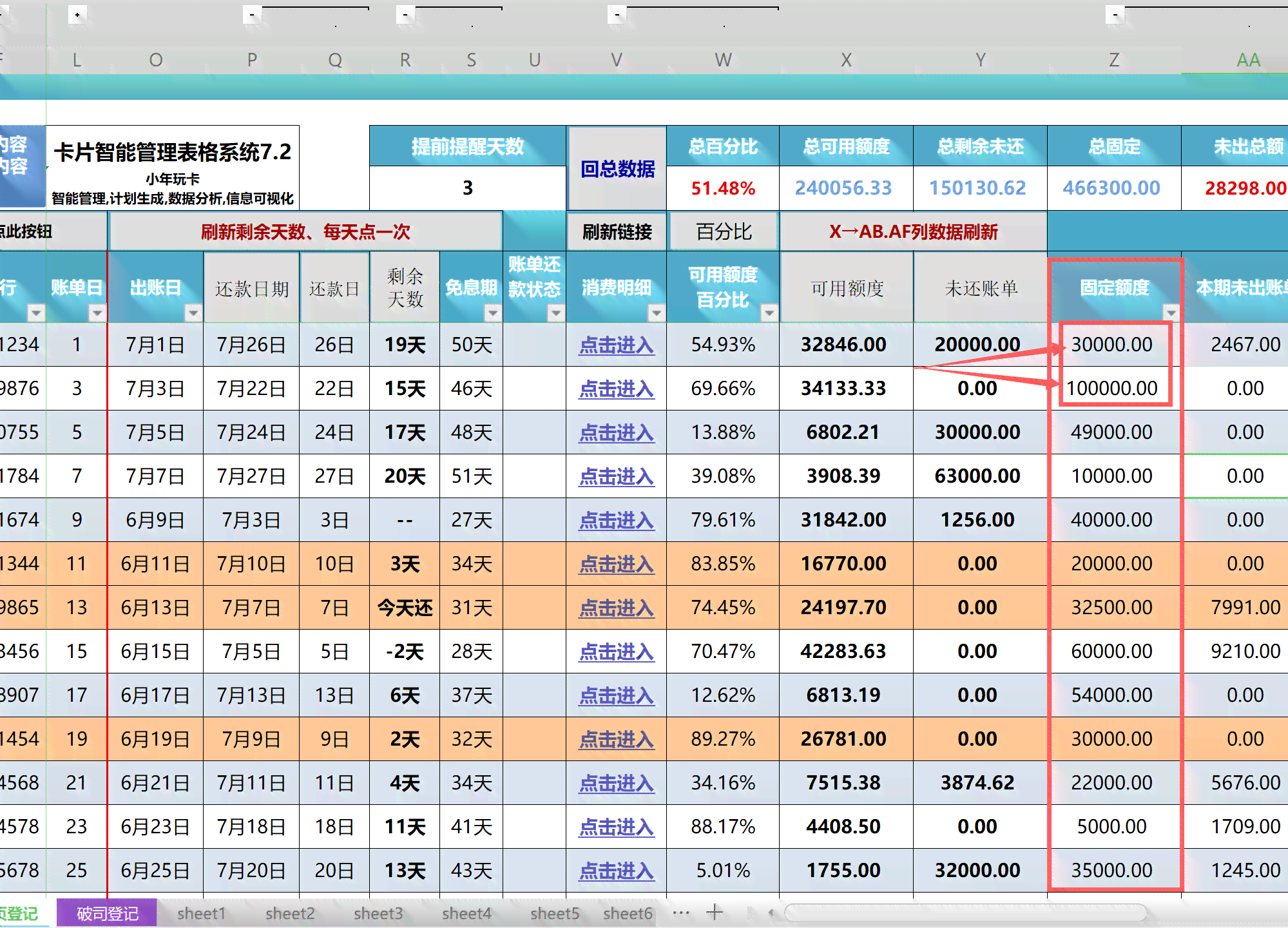
Task: Select column header W
Action: [723, 60]
